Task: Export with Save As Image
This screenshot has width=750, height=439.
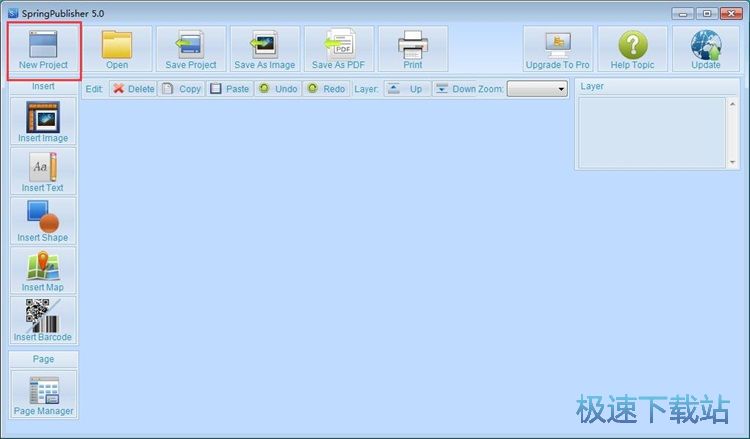Action: pyautogui.click(x=265, y=49)
